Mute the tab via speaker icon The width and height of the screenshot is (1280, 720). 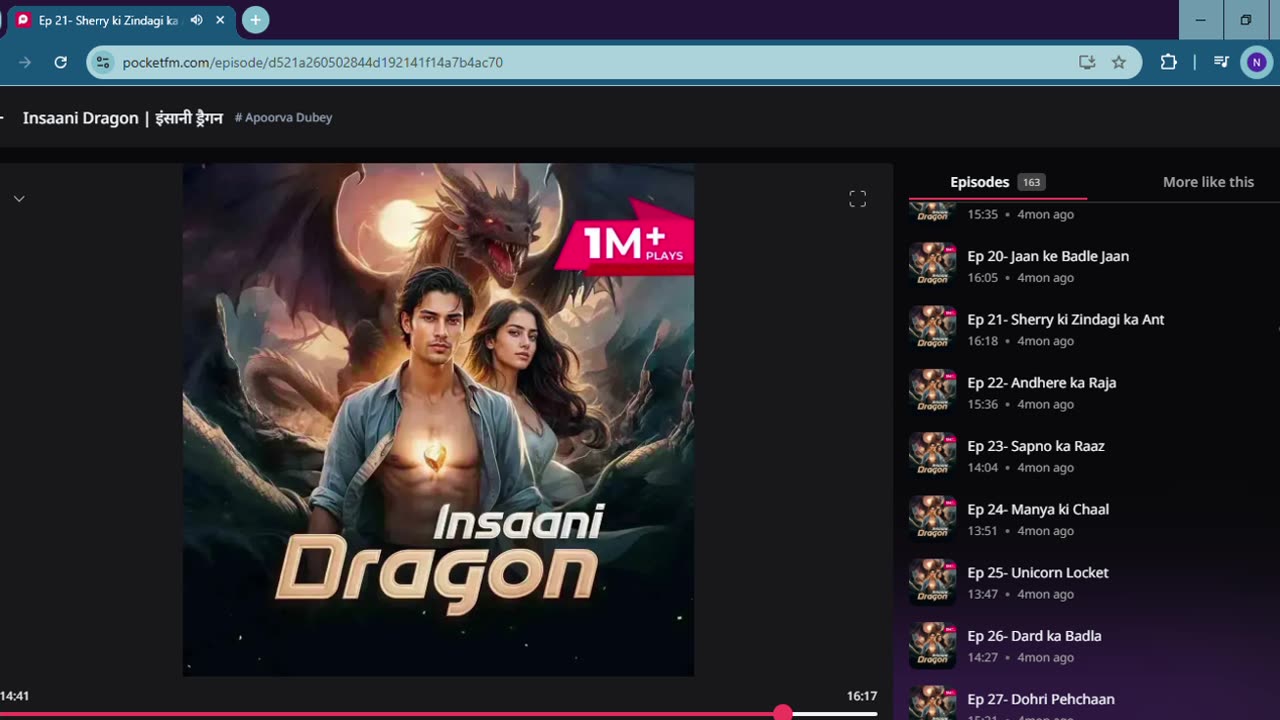pyautogui.click(x=196, y=20)
